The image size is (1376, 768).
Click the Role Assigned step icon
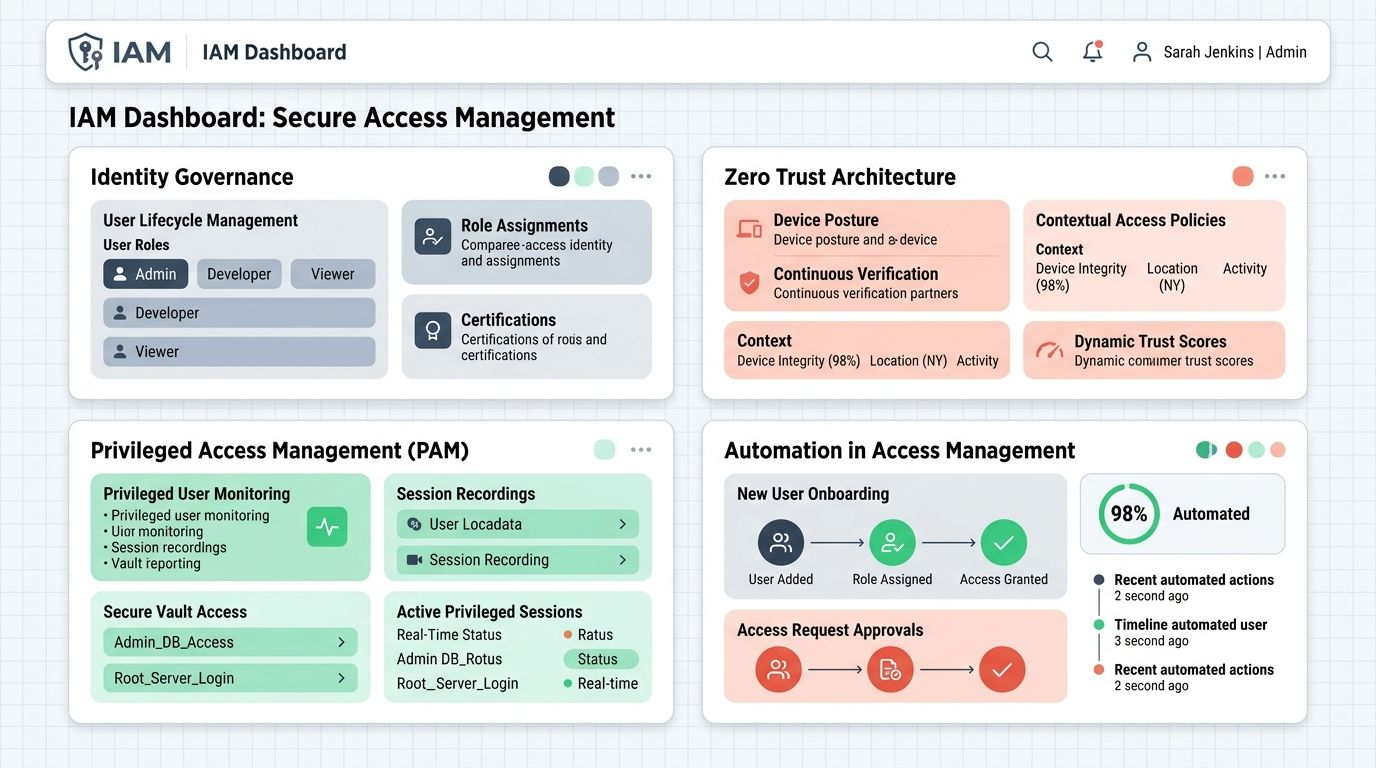[x=892, y=543]
